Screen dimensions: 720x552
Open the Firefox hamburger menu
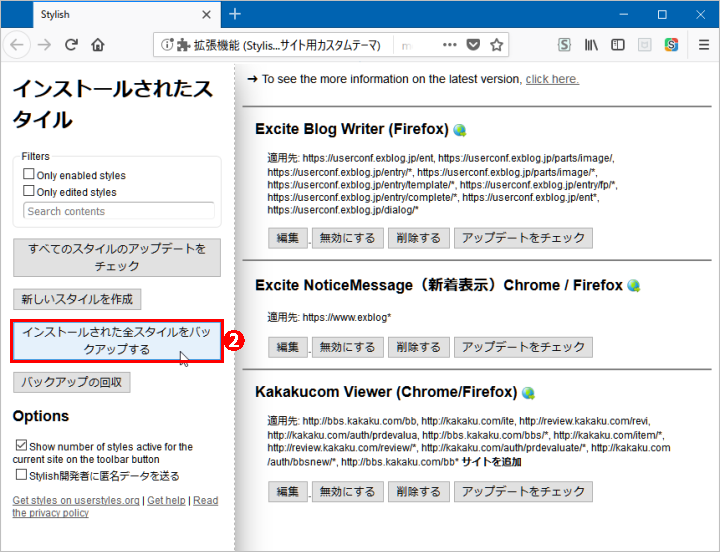704,45
